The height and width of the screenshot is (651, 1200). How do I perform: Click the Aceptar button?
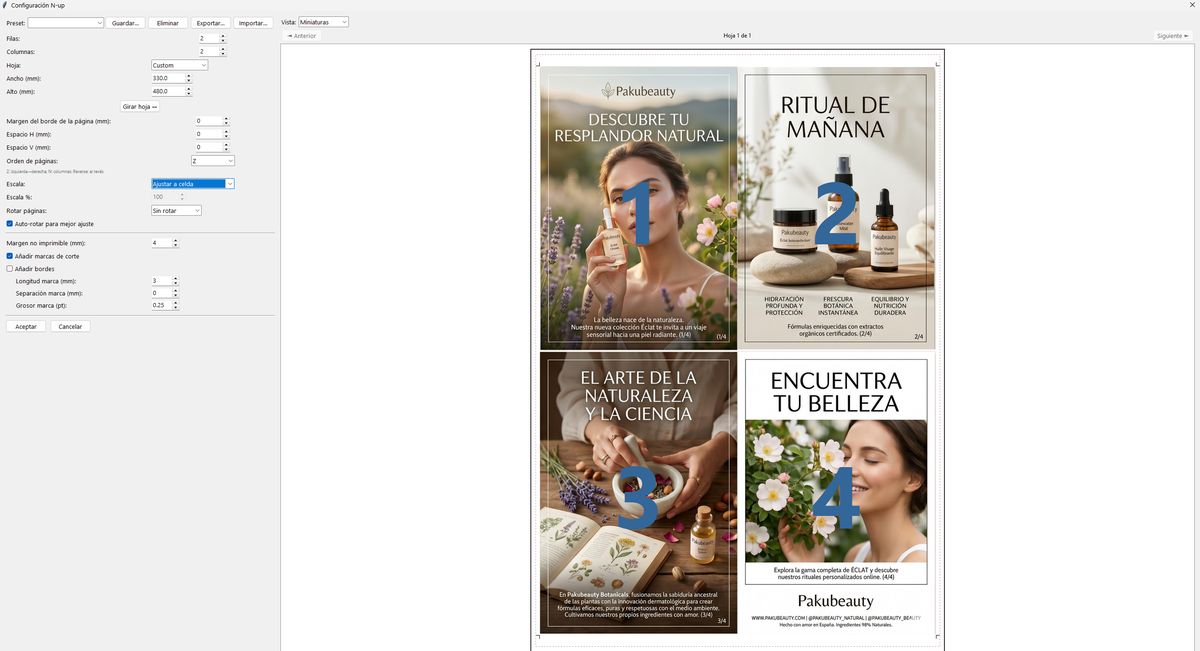point(26,326)
